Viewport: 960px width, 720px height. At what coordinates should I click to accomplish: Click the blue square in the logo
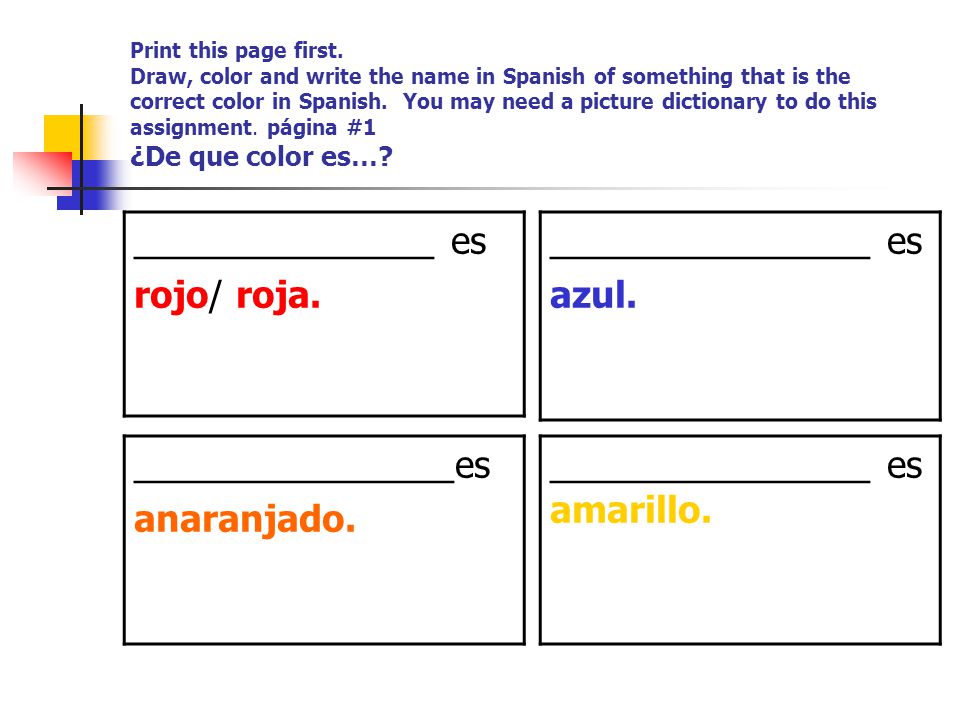coord(91,185)
